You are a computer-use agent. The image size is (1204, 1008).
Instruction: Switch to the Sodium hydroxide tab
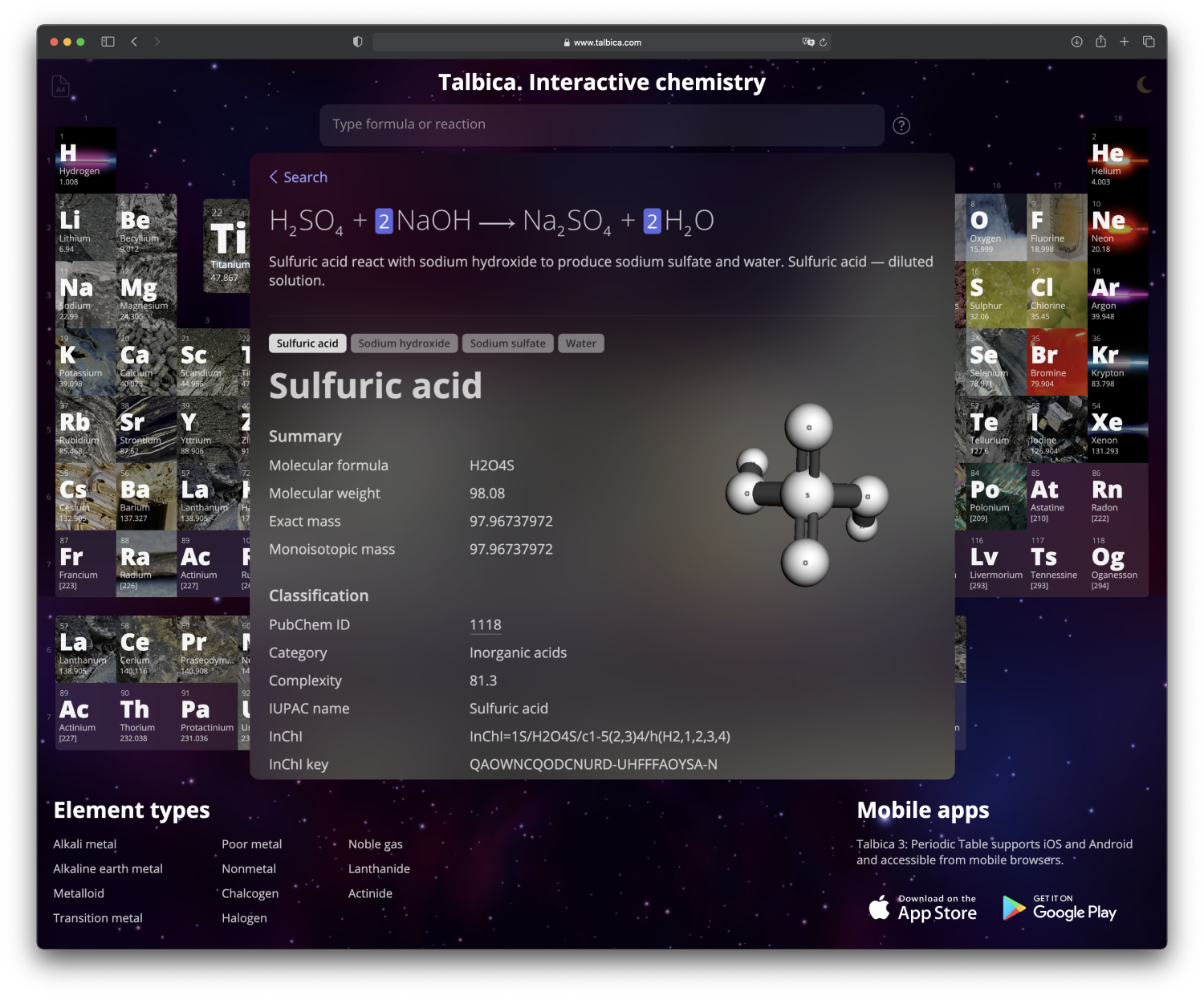404,343
